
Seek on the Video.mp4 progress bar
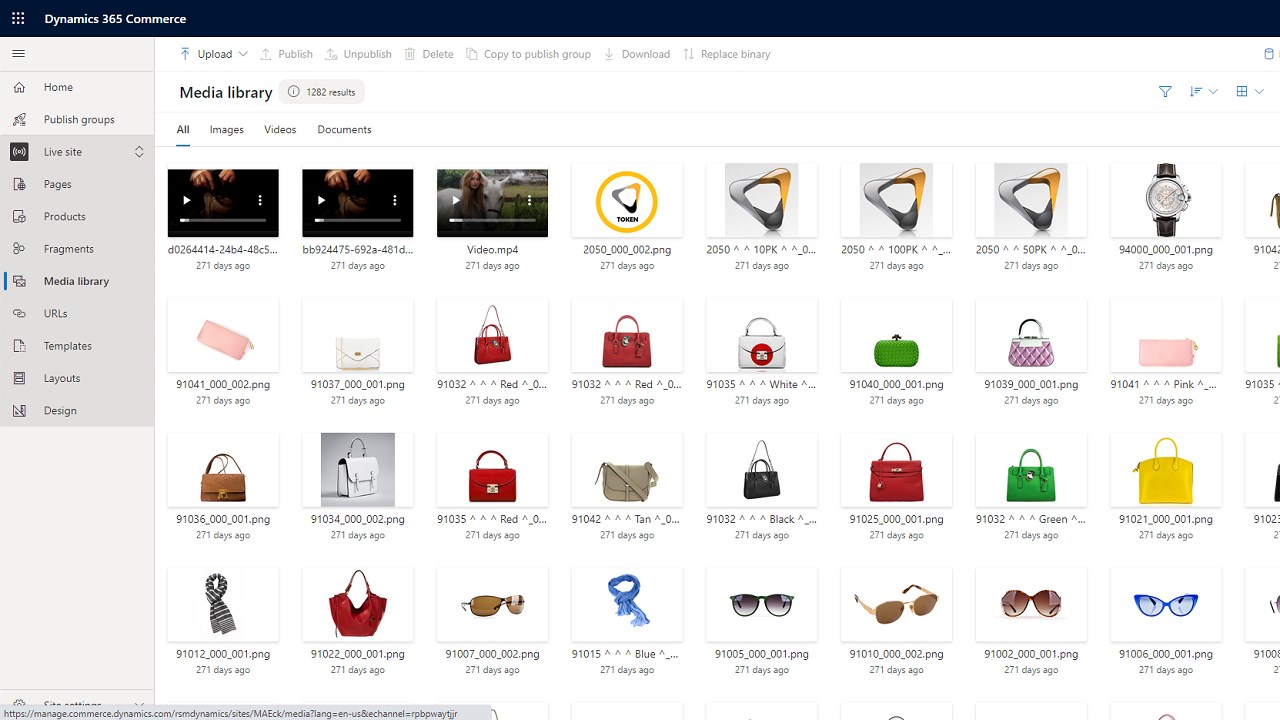pos(492,219)
